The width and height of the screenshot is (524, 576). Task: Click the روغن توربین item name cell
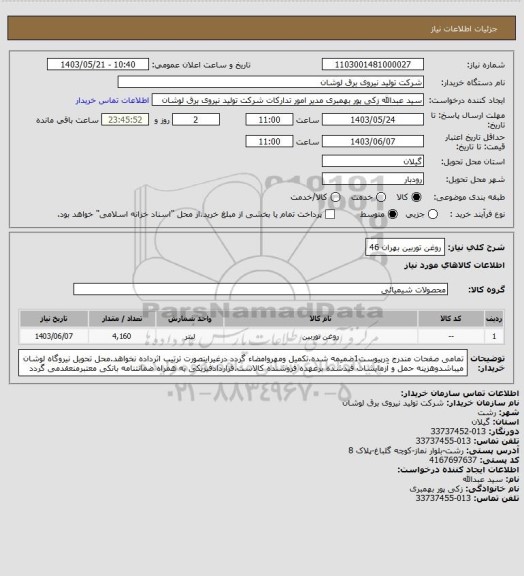pos(320,336)
